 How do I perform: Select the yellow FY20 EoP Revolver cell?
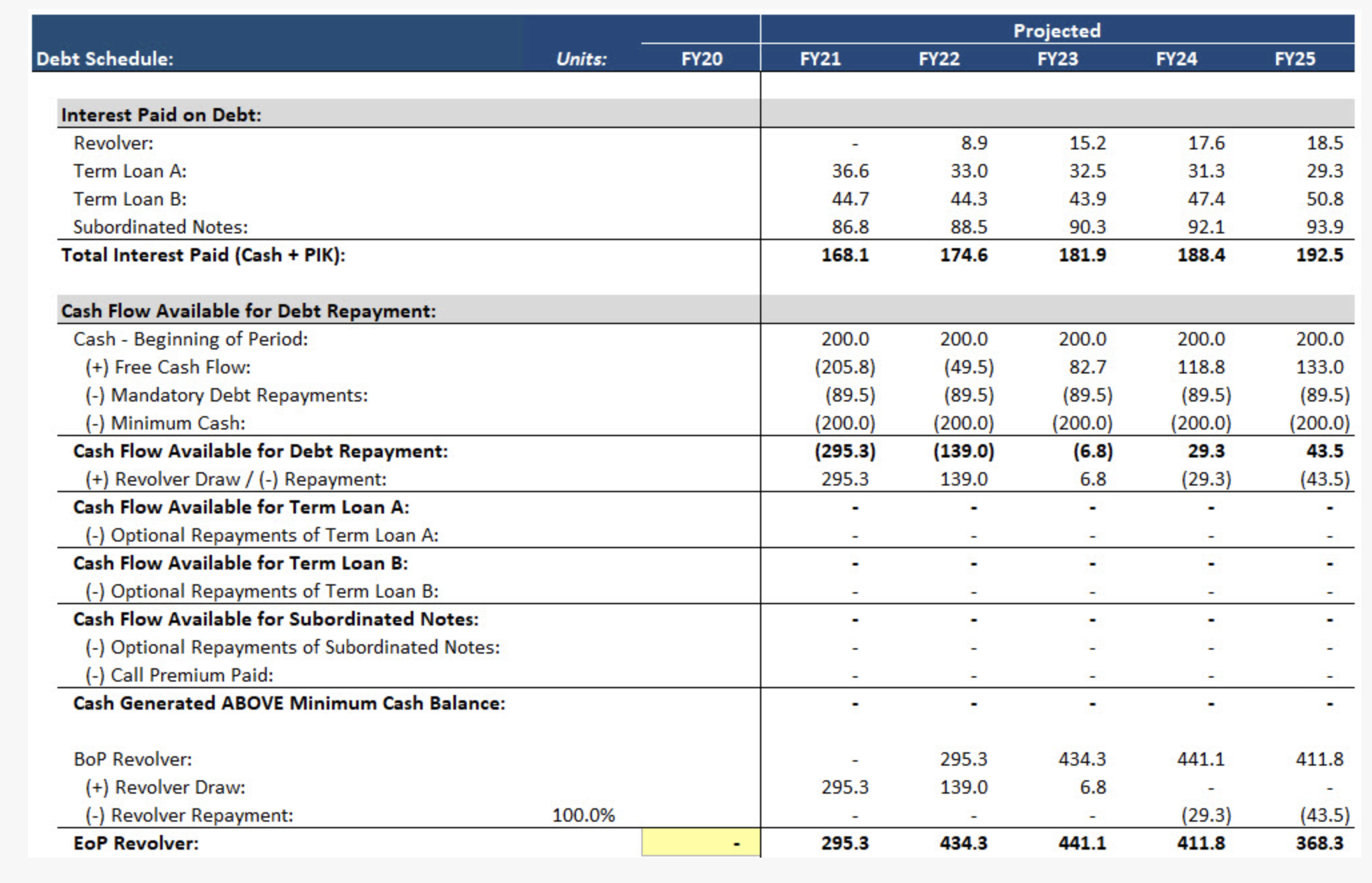point(700,843)
